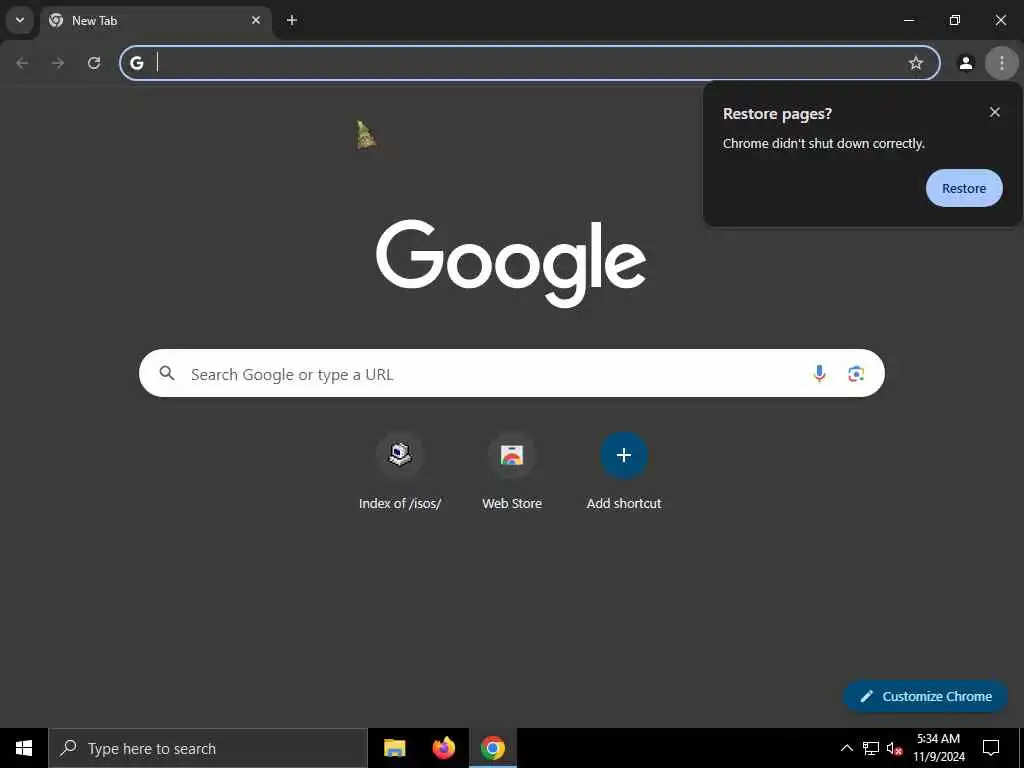Image resolution: width=1024 pixels, height=768 pixels.
Task: Click the taskbar Type here to search box
Action: click(208, 748)
